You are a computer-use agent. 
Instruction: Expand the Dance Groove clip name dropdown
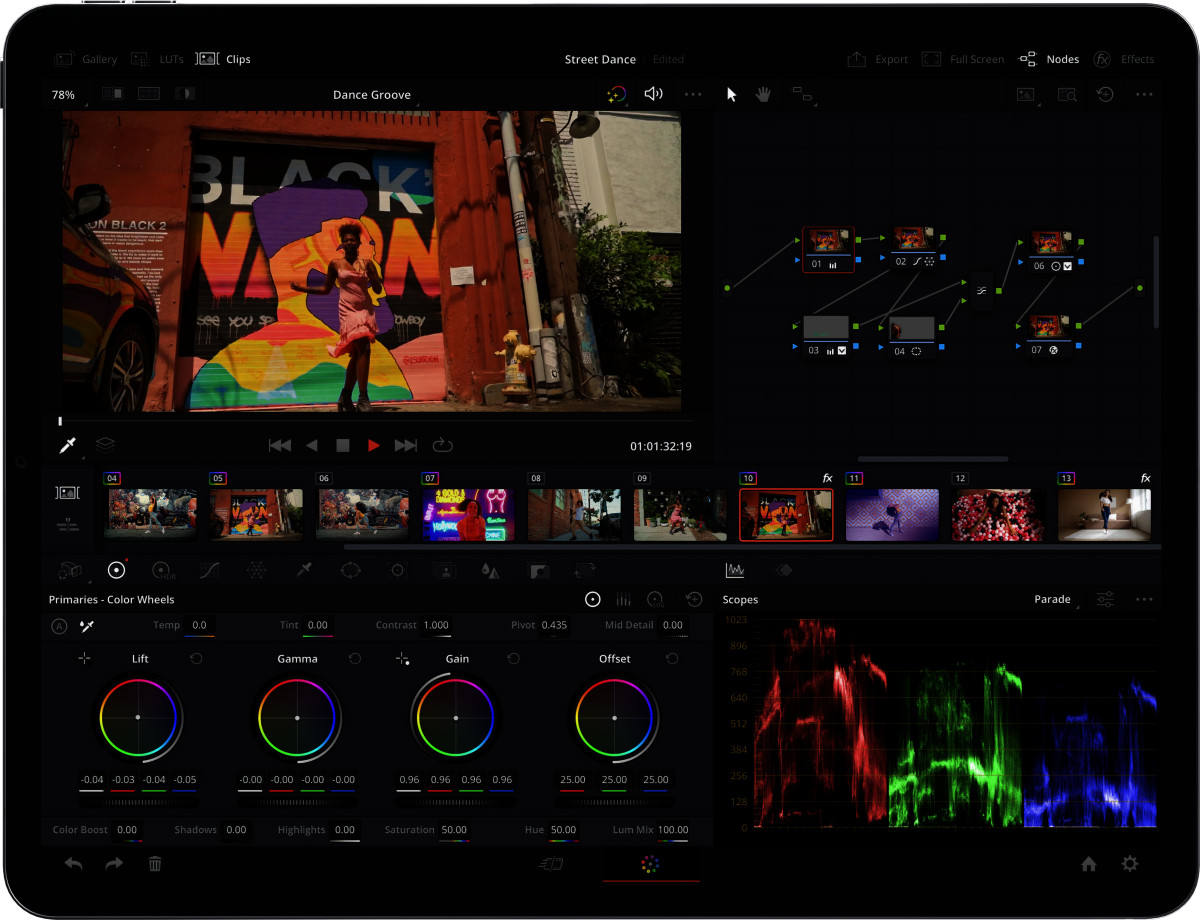tap(372, 95)
